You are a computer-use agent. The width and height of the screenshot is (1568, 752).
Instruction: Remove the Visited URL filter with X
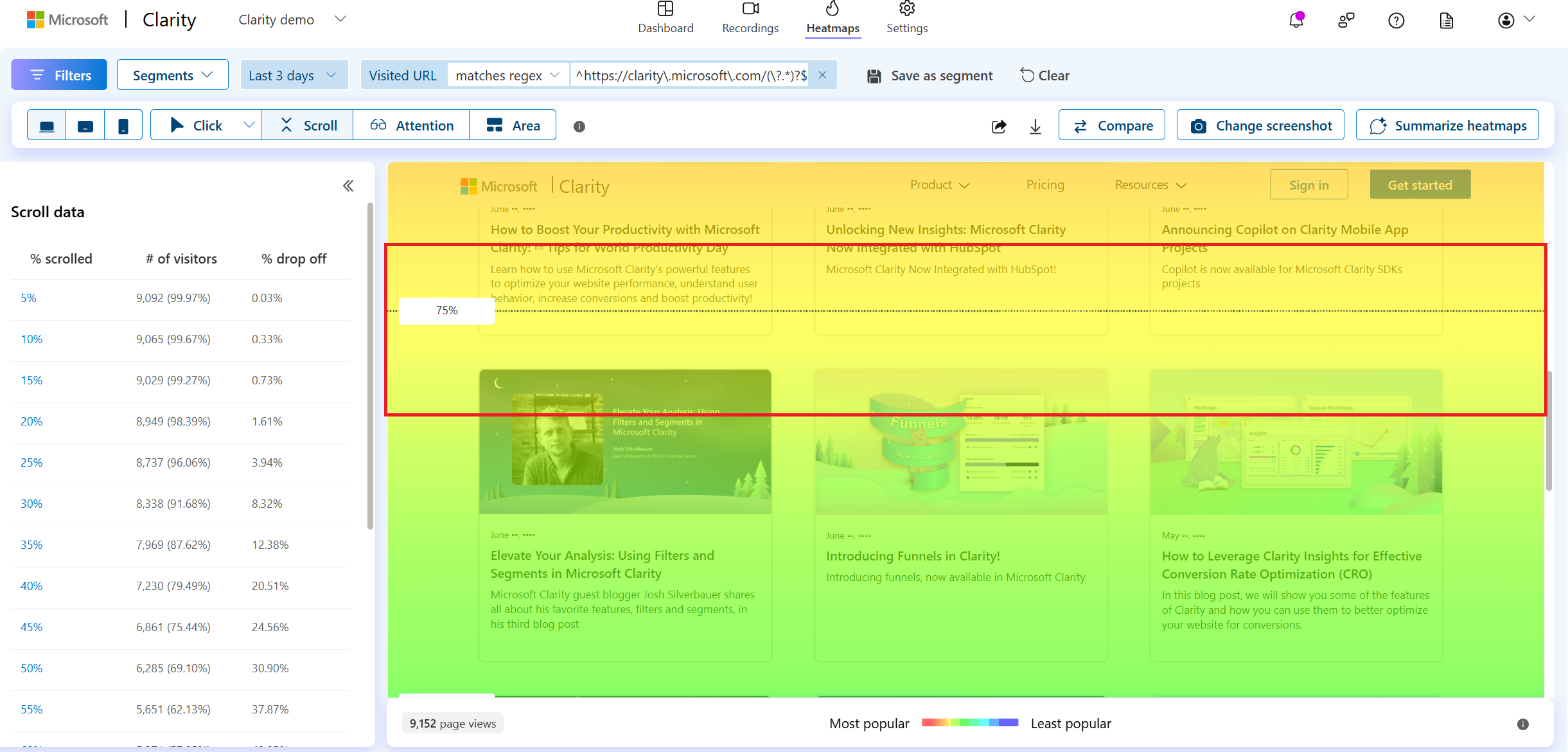tap(822, 75)
